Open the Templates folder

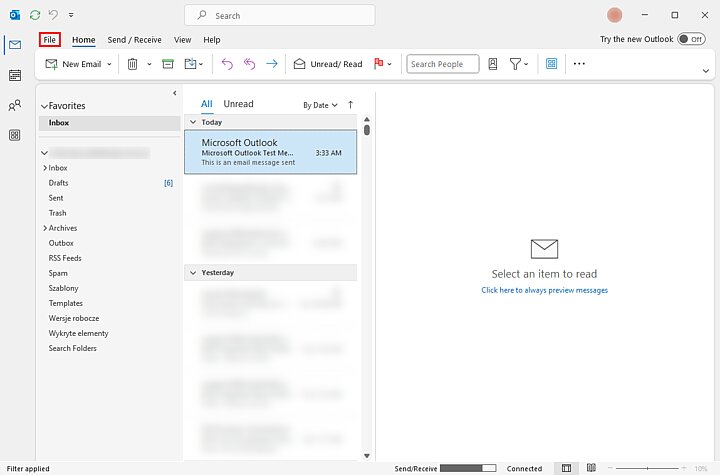tap(66, 303)
